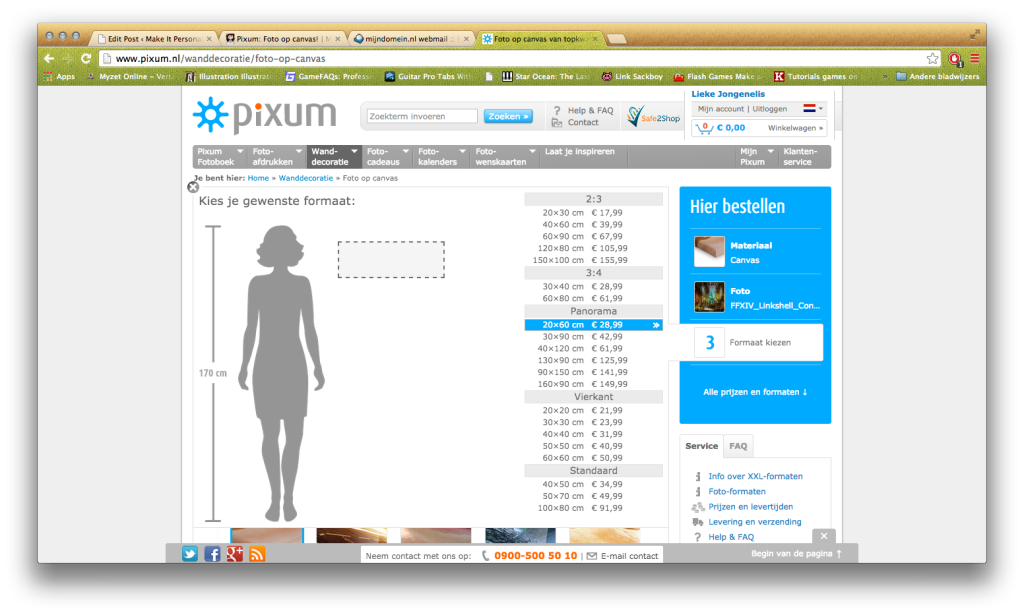Click the Zoeken search button
Viewport: 1024px width, 615px height.
point(508,116)
